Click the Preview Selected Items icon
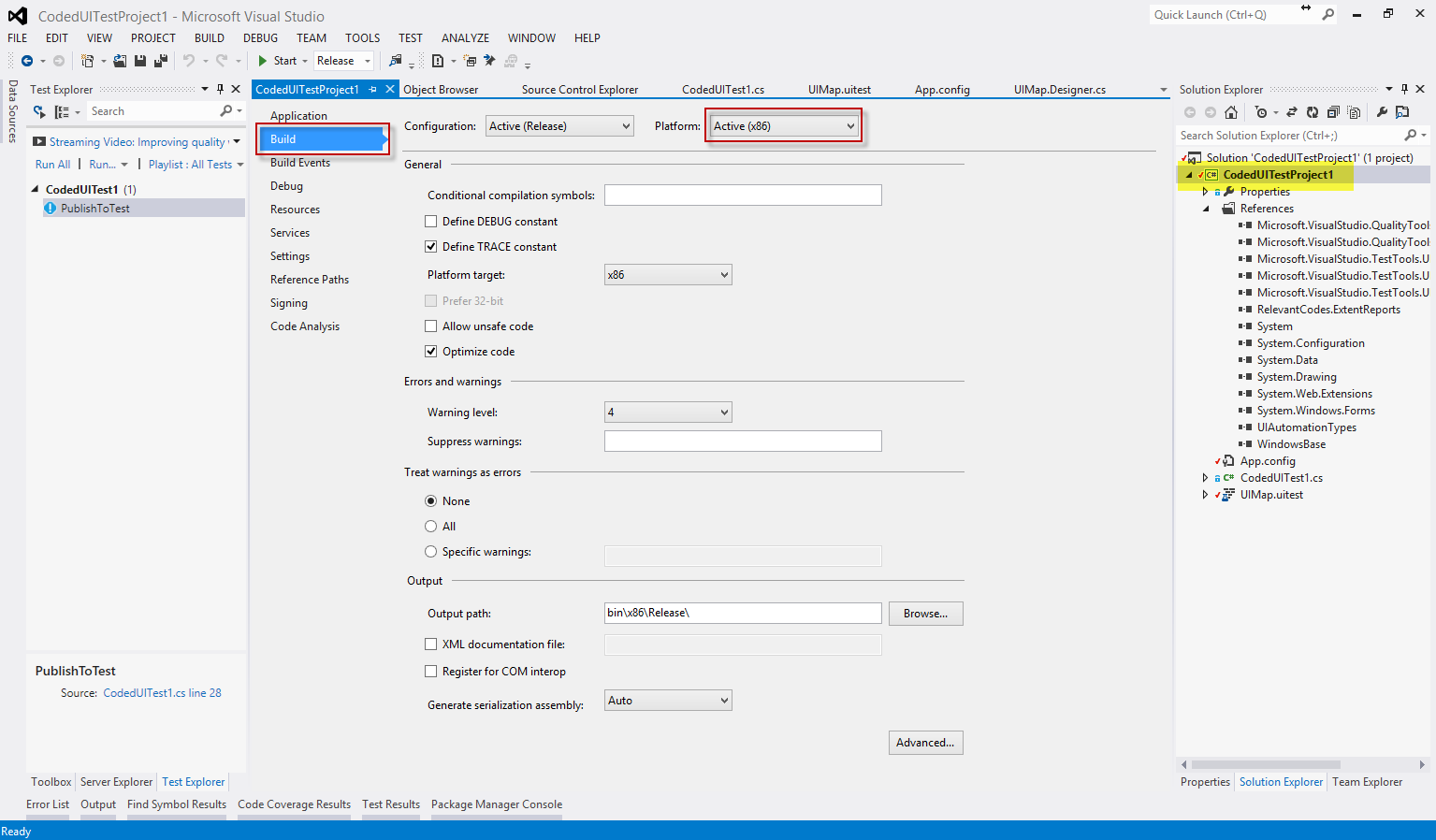1436x840 pixels. tap(1402, 112)
